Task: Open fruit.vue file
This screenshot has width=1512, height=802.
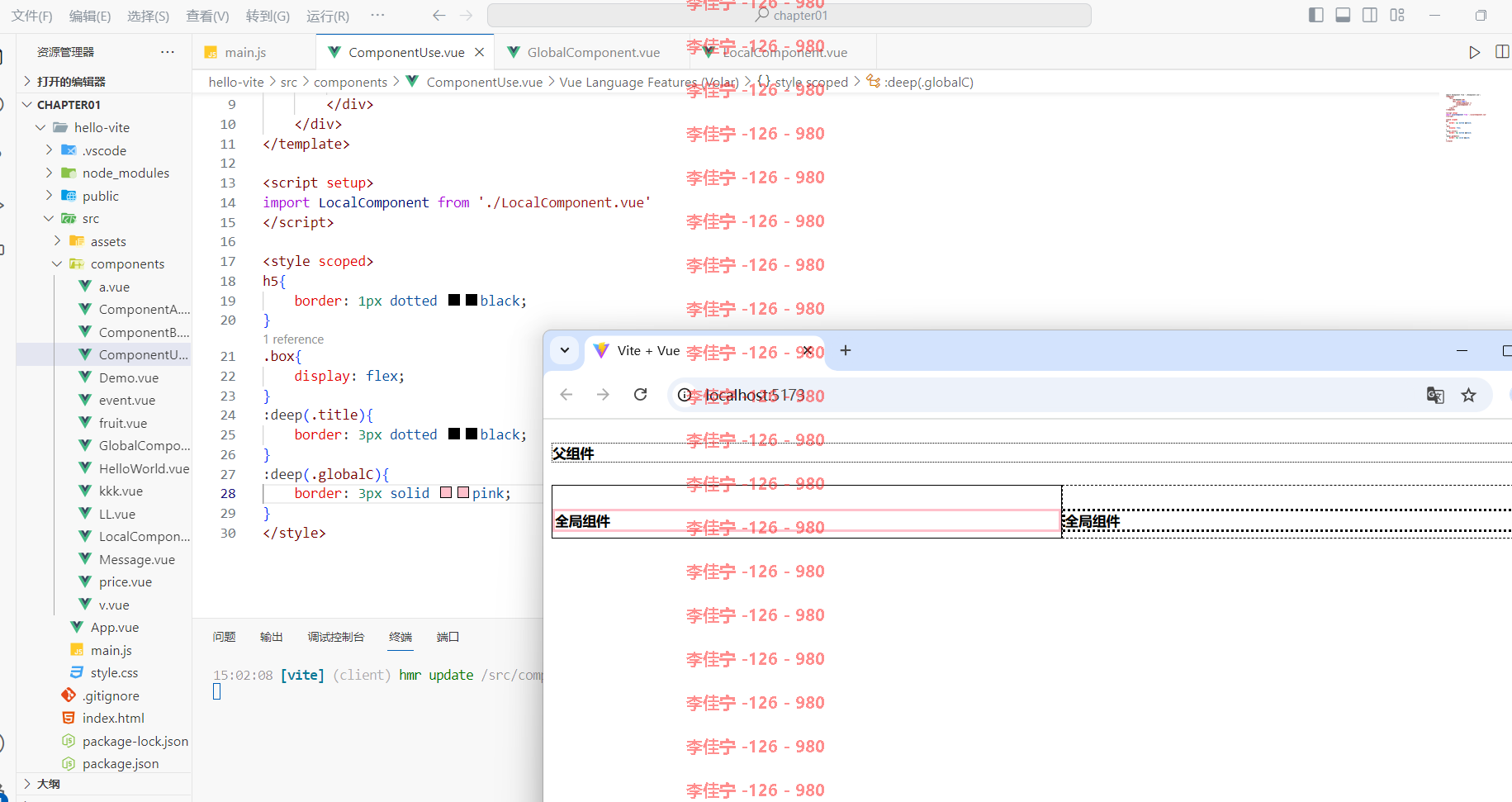Action: (123, 423)
